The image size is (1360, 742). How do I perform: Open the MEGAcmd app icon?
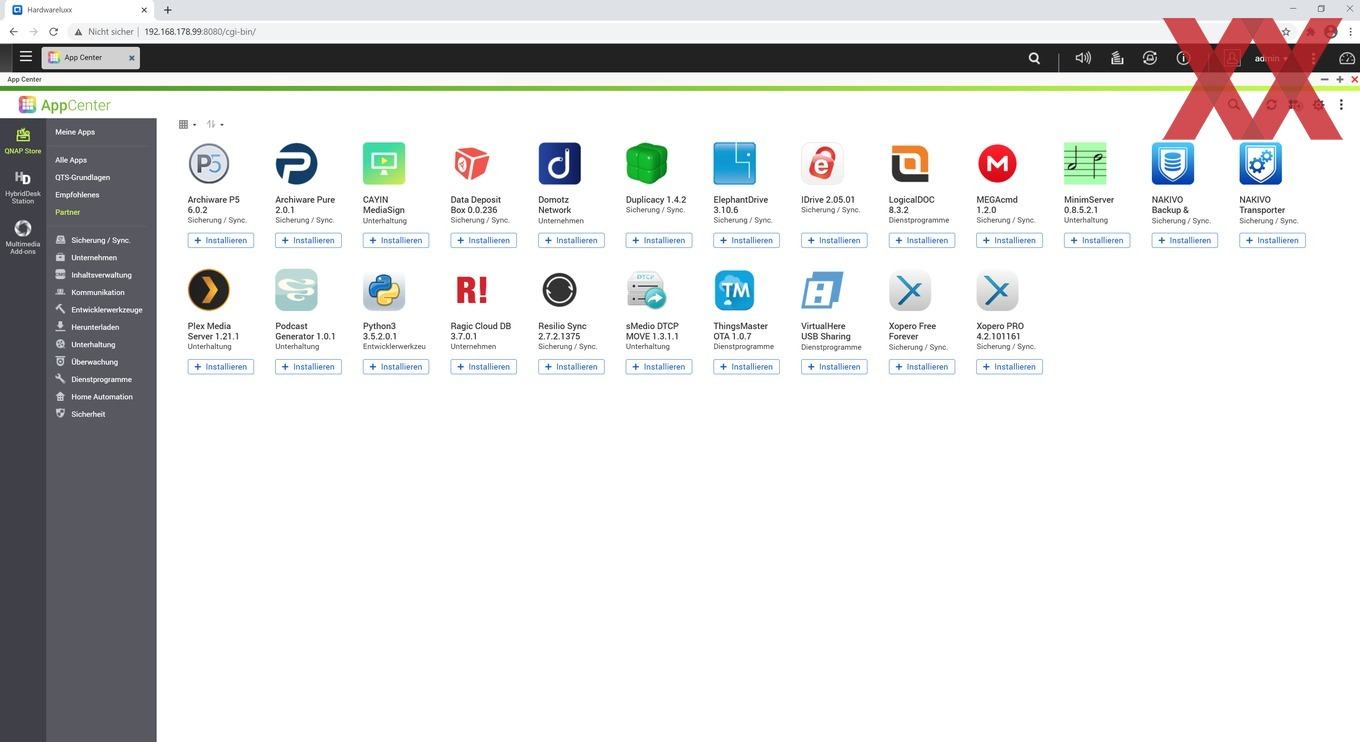point(997,164)
